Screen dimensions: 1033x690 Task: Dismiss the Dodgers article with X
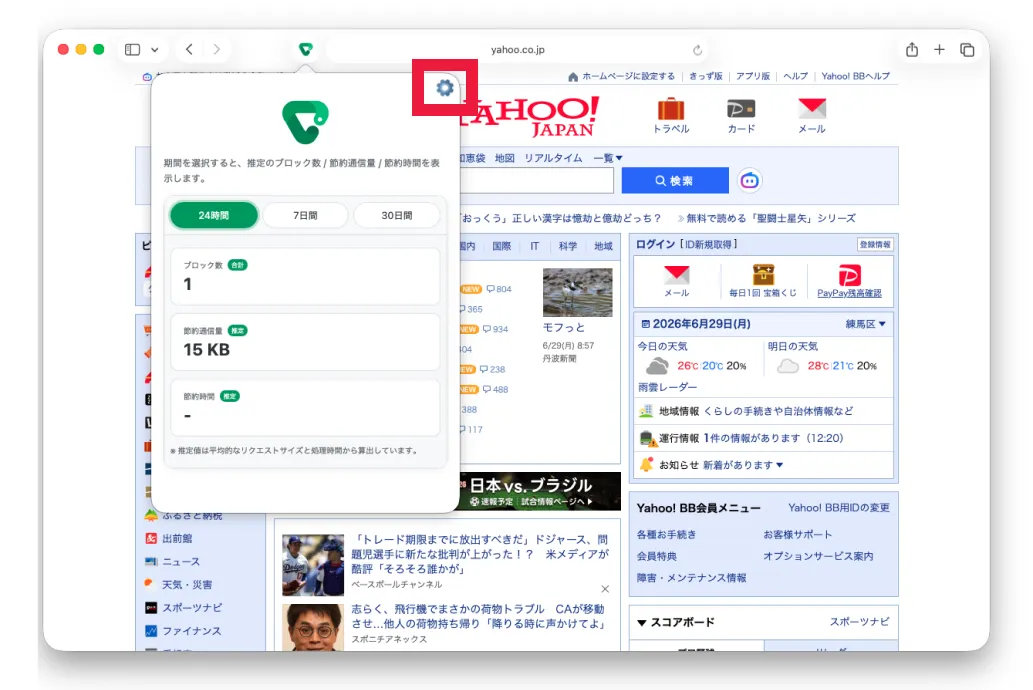(x=605, y=589)
